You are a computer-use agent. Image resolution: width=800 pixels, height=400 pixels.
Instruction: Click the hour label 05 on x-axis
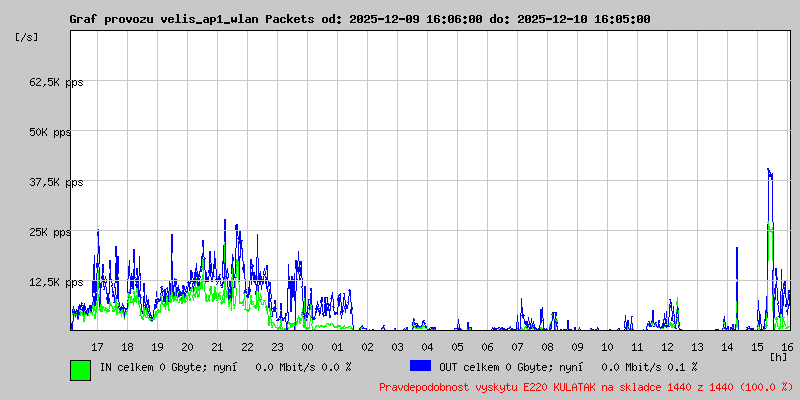pos(458,347)
